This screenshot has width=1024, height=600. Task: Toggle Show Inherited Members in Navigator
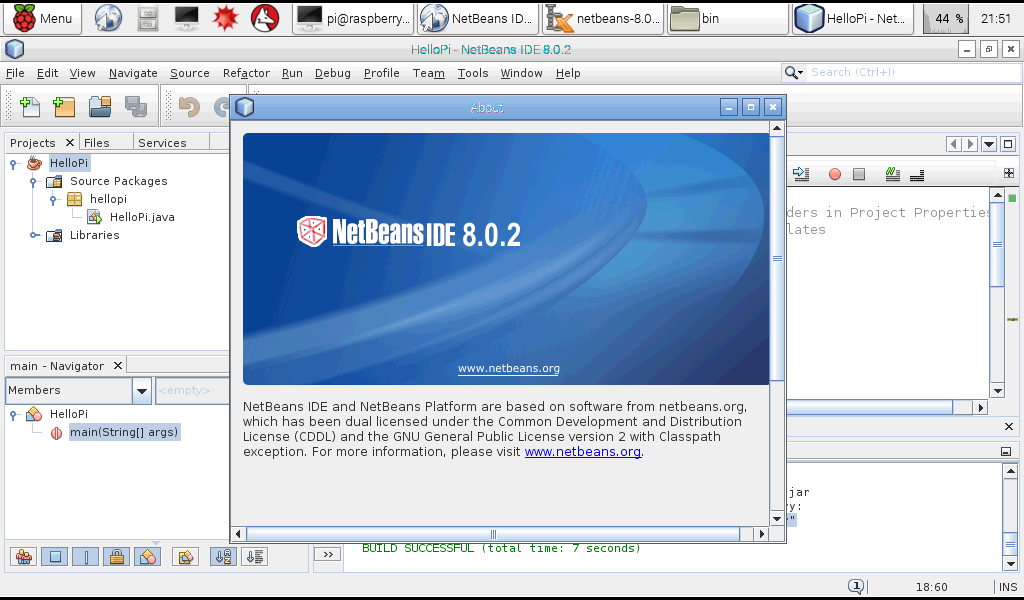24,557
